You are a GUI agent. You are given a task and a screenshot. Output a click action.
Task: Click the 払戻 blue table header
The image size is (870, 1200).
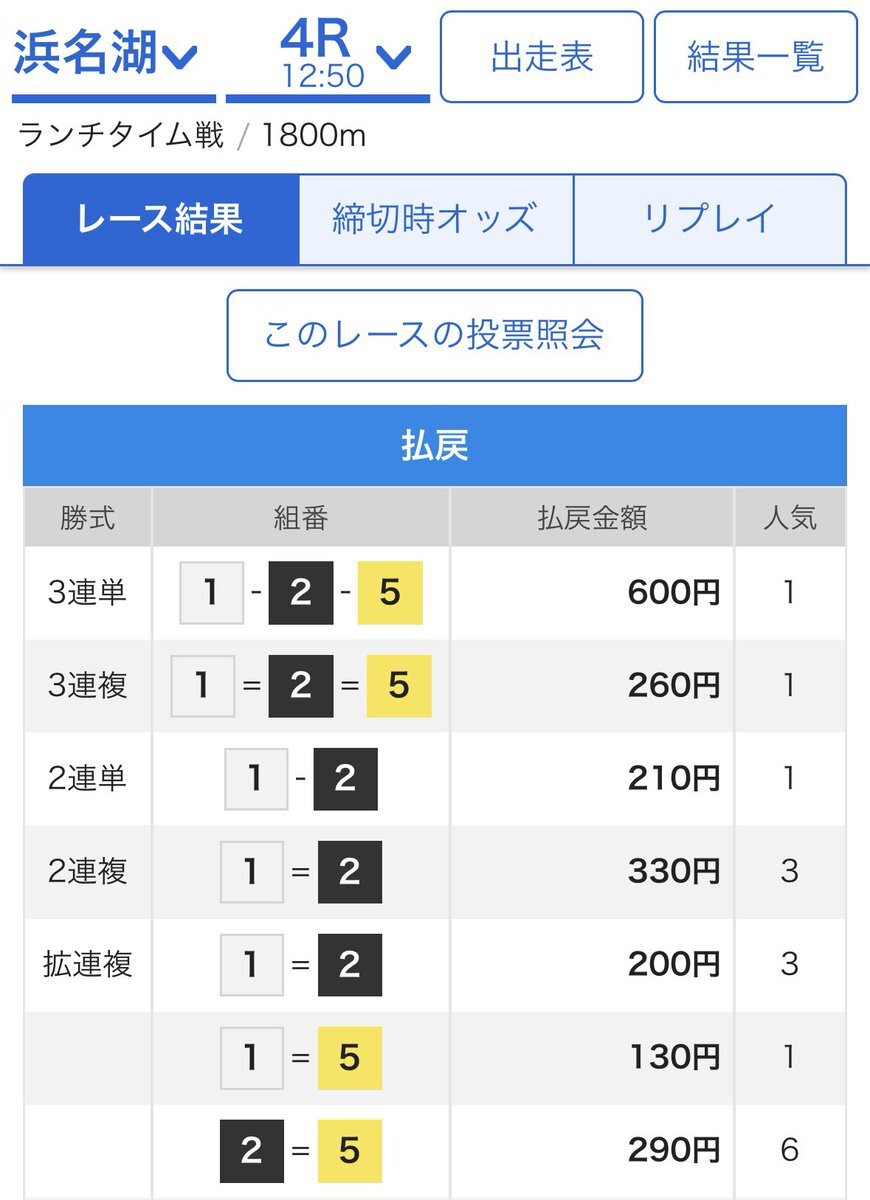click(x=435, y=446)
